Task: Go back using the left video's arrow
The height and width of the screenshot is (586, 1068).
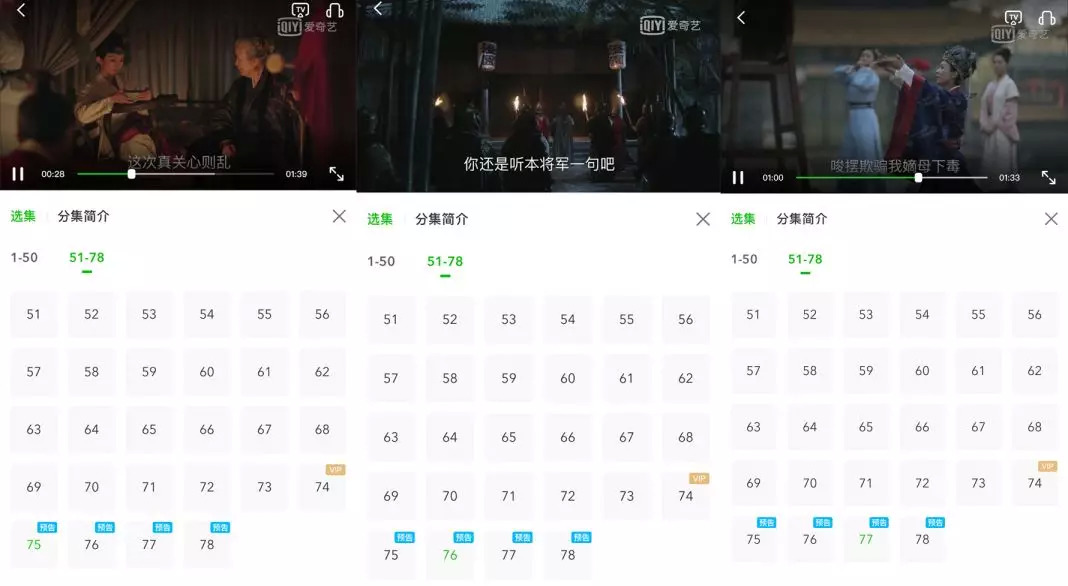Action: 21,10
